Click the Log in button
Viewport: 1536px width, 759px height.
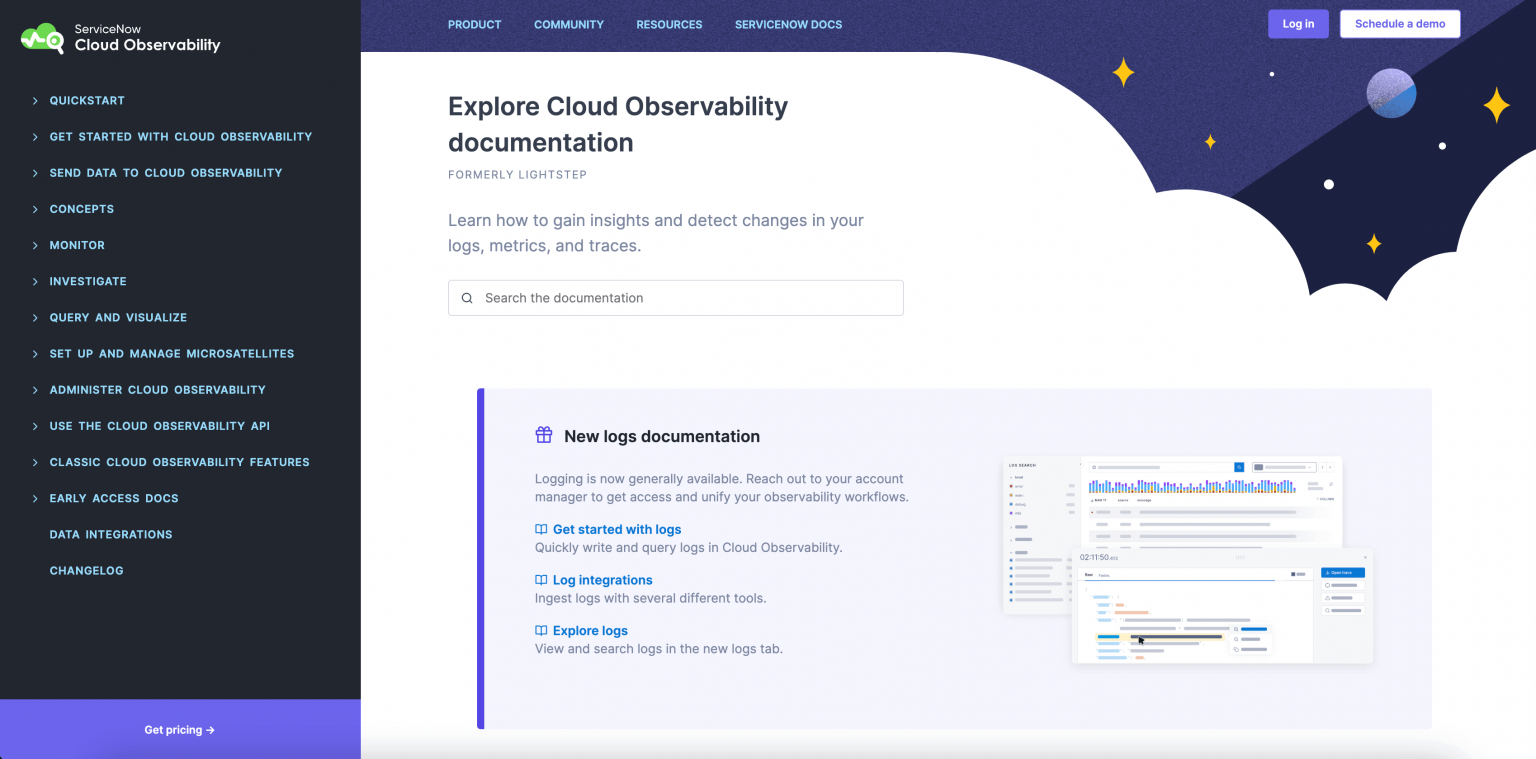[1298, 24]
